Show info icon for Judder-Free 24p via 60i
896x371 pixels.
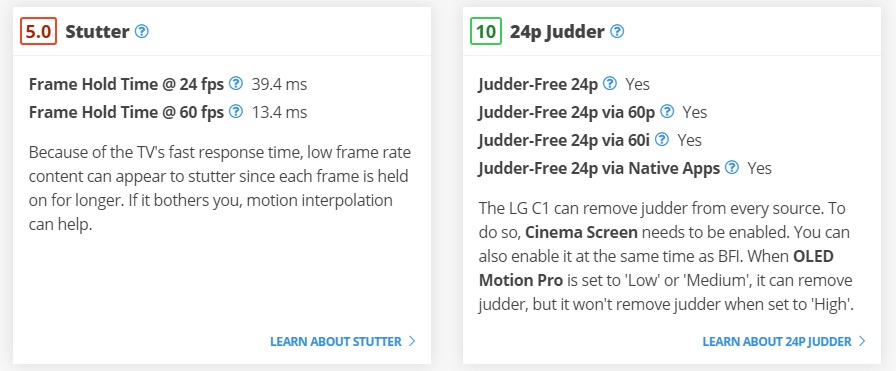click(x=662, y=139)
